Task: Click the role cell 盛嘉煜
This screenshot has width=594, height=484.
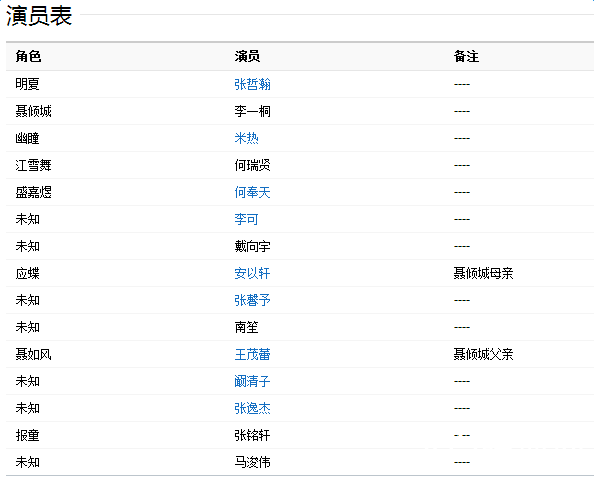Action: (33, 192)
